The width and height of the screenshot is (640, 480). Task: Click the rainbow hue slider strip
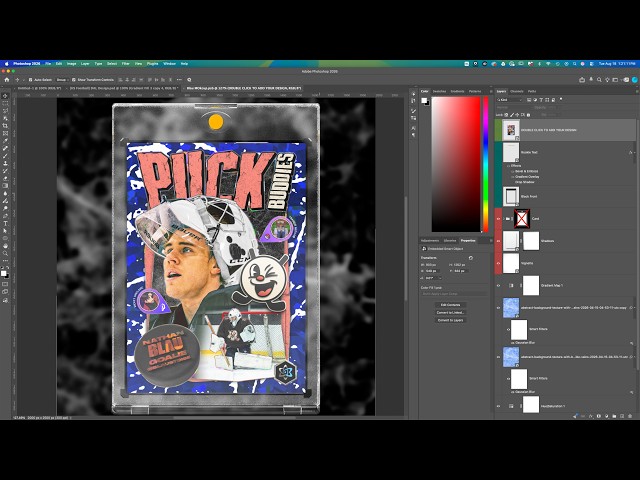tap(486, 164)
